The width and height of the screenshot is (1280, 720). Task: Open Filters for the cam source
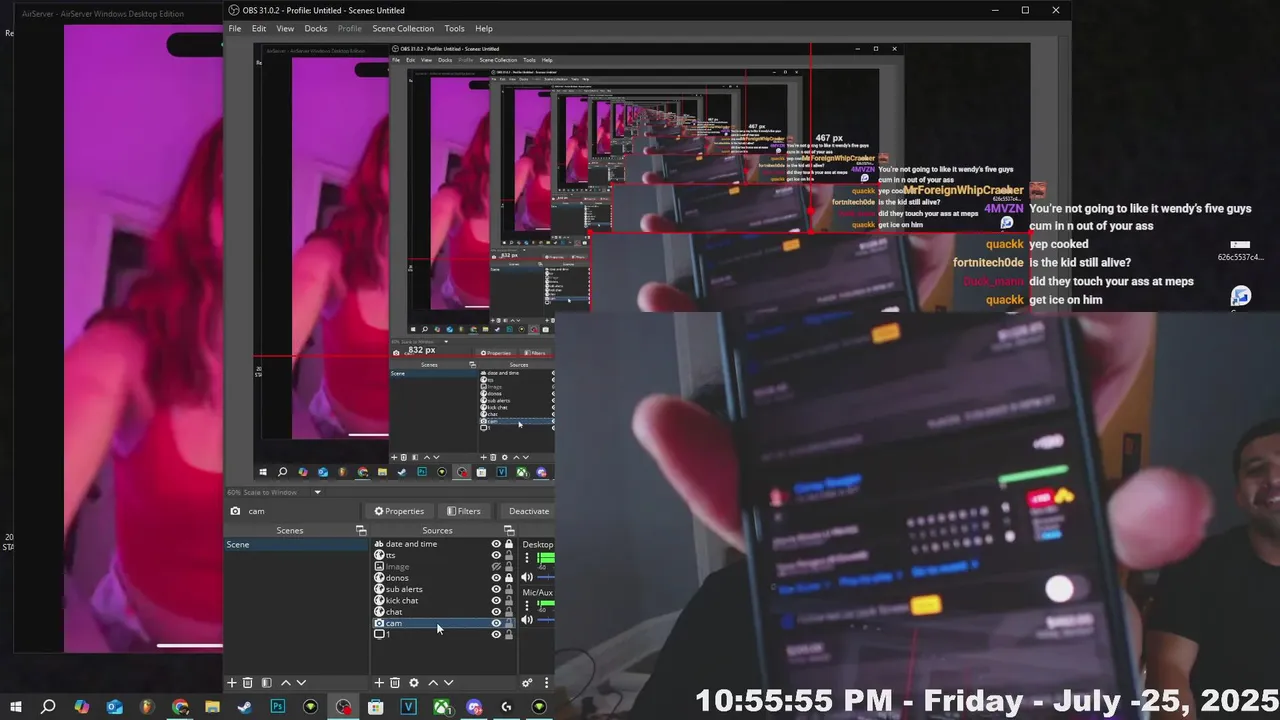click(x=463, y=511)
